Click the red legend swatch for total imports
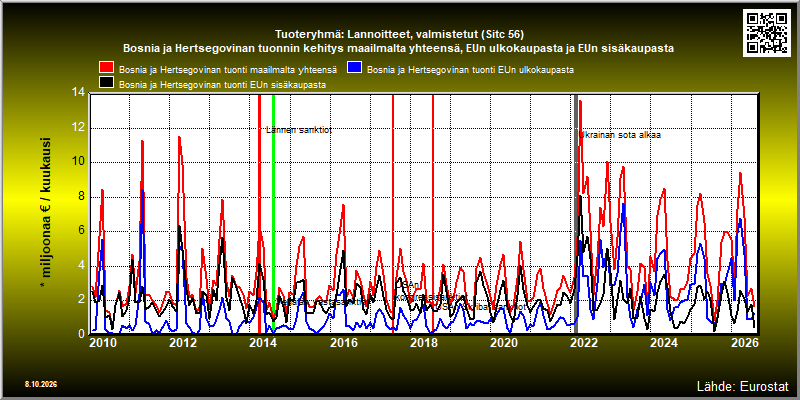Viewport: 800px width, 400px height. (106, 68)
